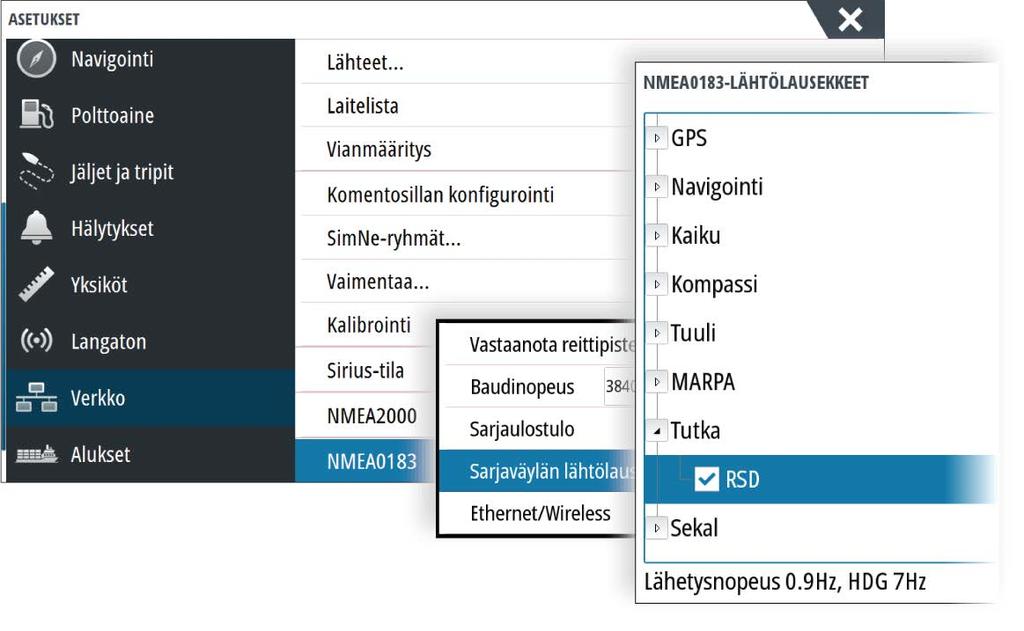The width and height of the screenshot is (1024, 631).
Task: Click the Verkko network icon
Action: (x=37, y=397)
